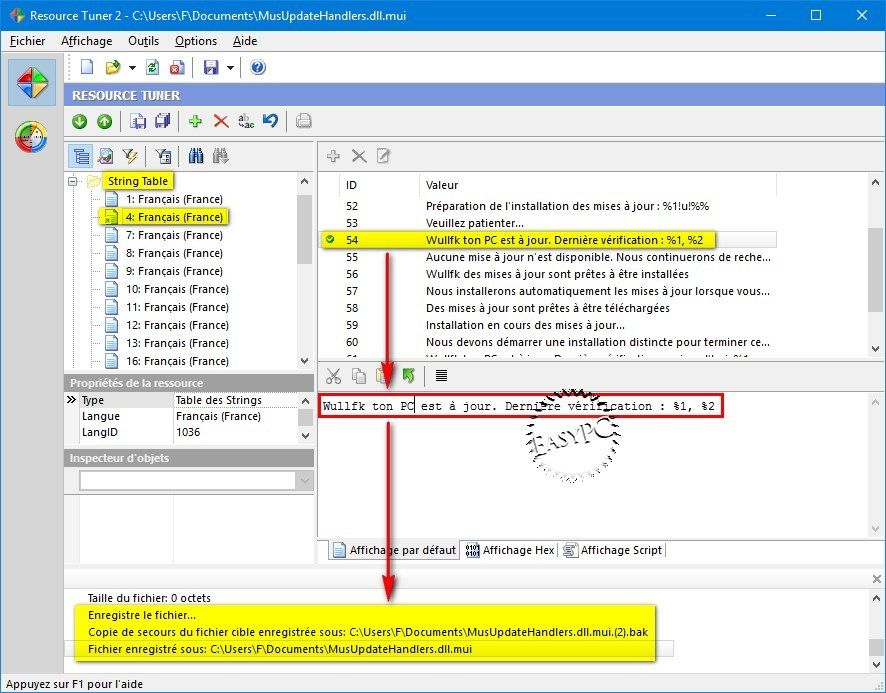The width and height of the screenshot is (886, 693).
Task: Switch to the Affichage par défaut tab
Action: (x=394, y=550)
